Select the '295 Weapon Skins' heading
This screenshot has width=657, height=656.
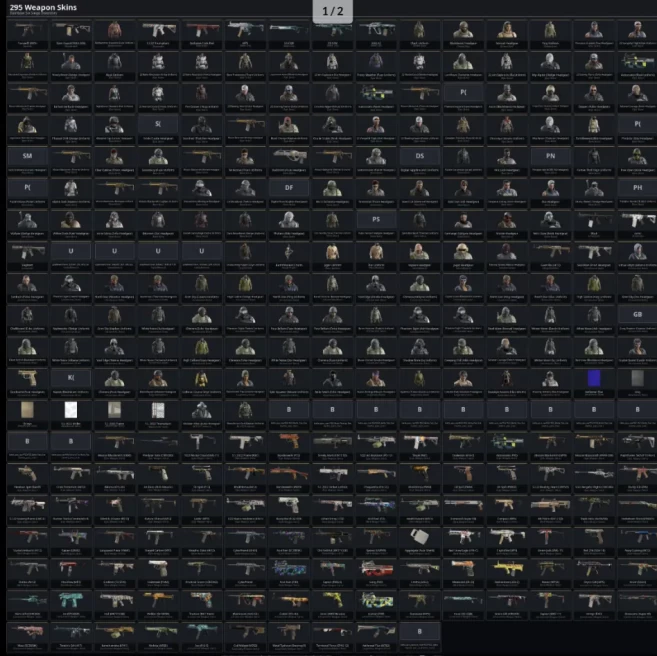pyautogui.click(x=43, y=7)
